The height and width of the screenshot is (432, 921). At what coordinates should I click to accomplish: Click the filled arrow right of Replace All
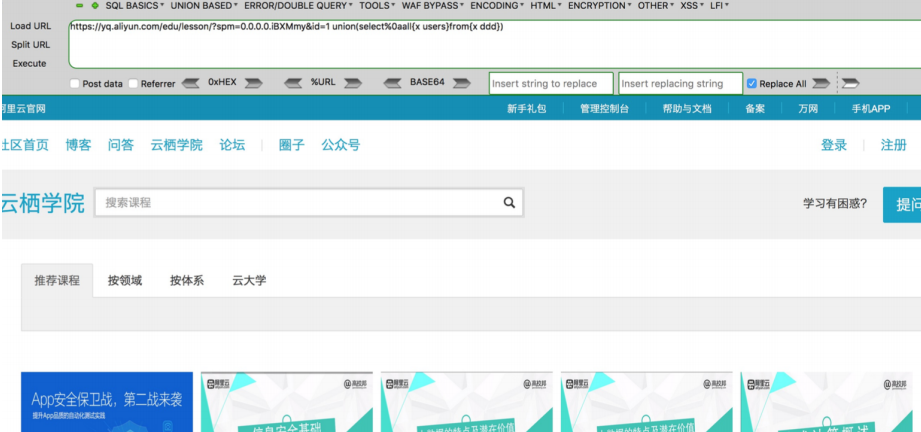click(x=821, y=83)
